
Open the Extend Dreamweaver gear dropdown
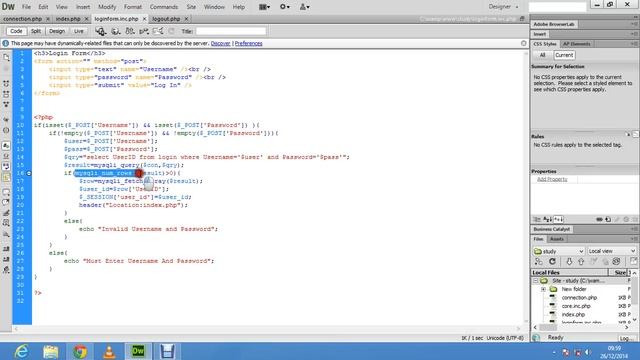284,7
